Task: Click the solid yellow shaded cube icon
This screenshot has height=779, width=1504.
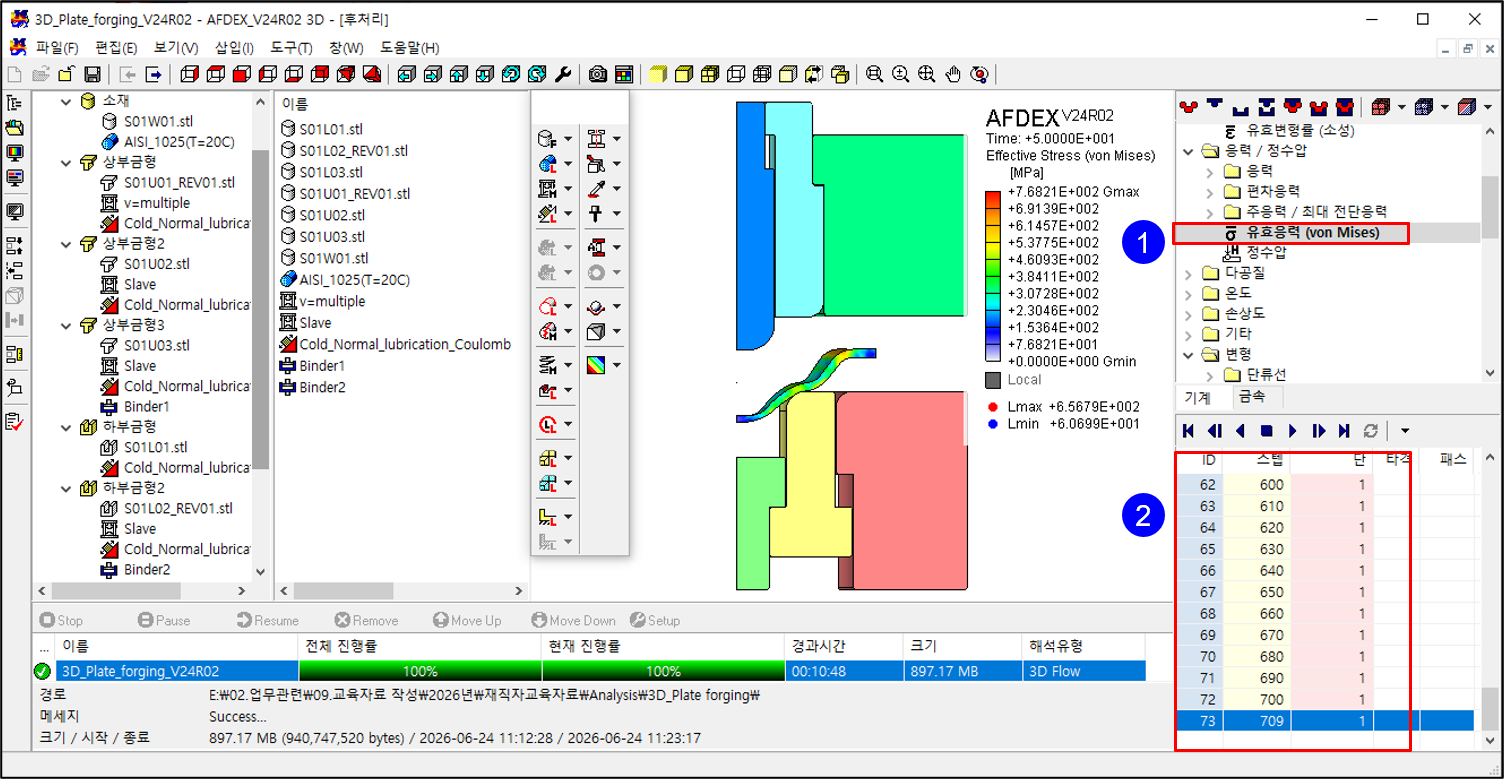Action: (x=657, y=74)
